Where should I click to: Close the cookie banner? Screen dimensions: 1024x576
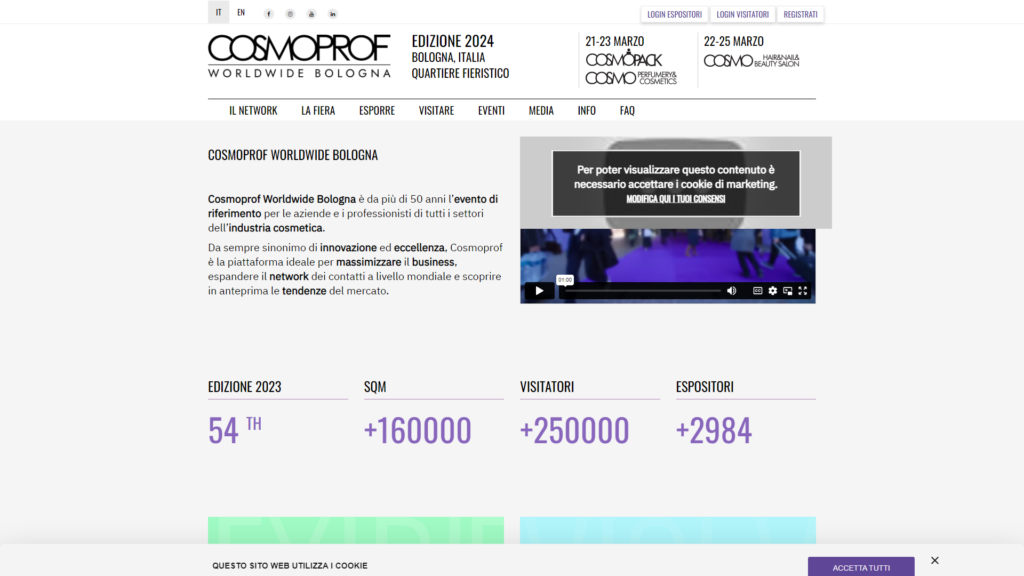point(935,560)
